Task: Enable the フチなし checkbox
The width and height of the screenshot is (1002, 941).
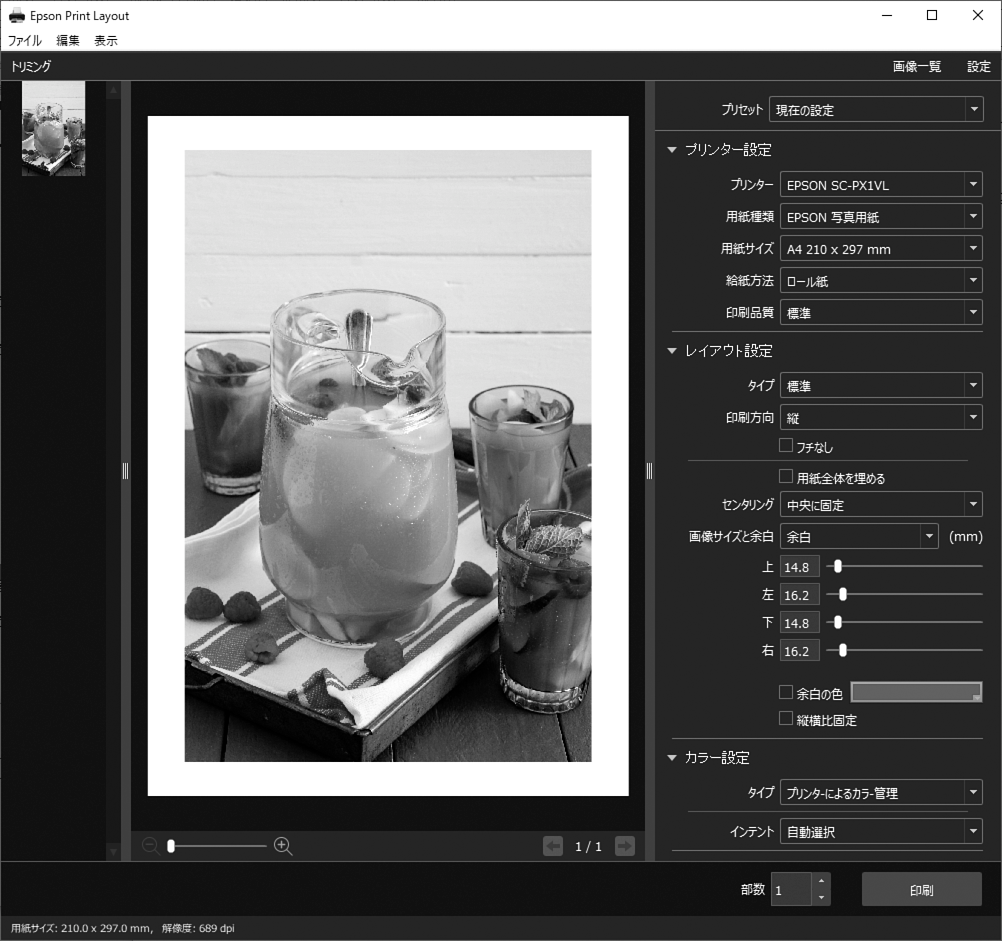Action: tap(786, 446)
